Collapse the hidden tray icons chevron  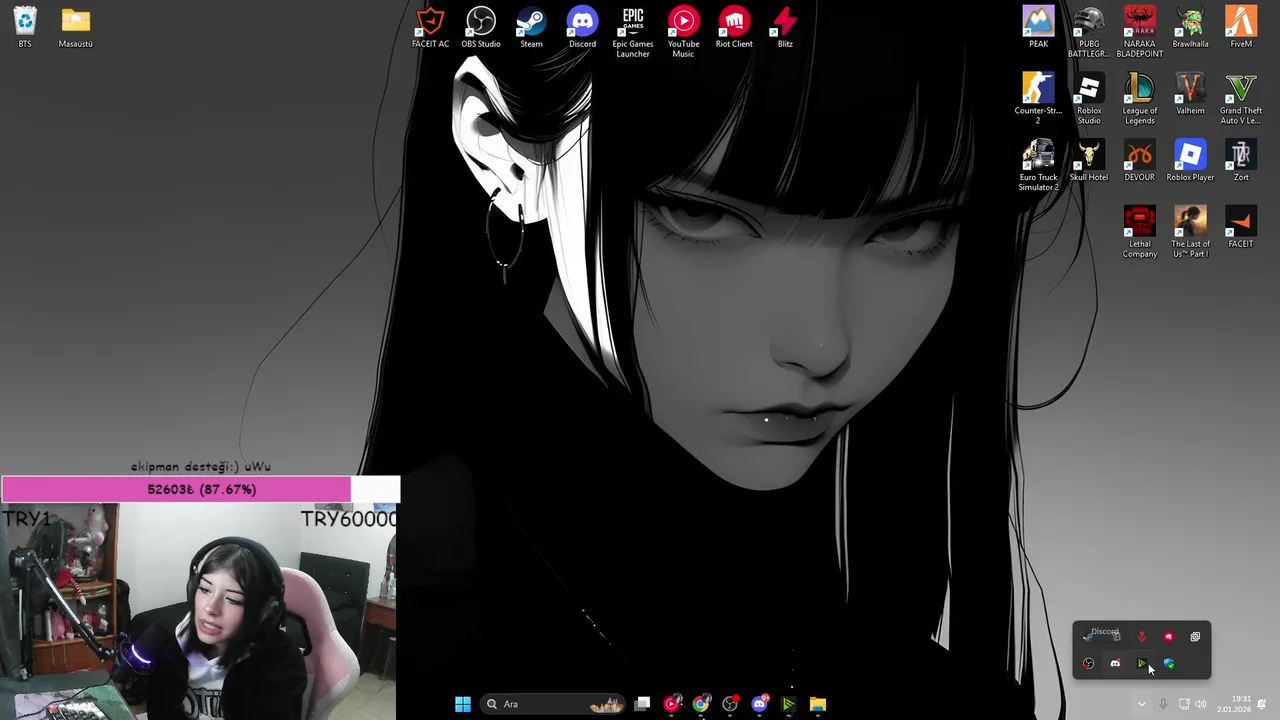click(1141, 704)
